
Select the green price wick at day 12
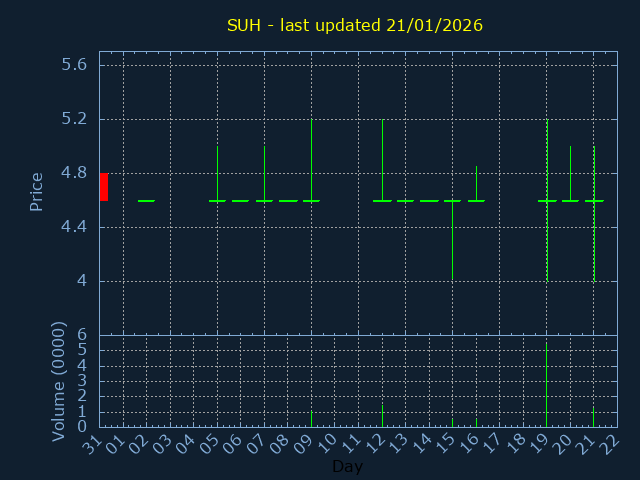click(382, 160)
